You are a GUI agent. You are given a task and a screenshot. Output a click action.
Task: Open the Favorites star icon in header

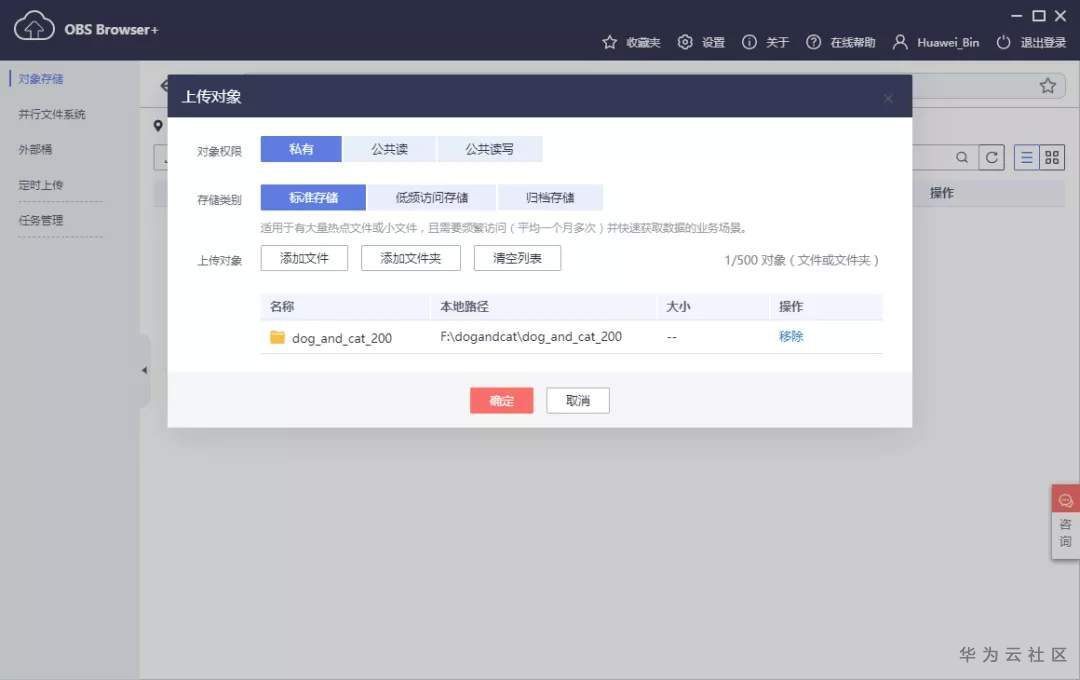609,42
